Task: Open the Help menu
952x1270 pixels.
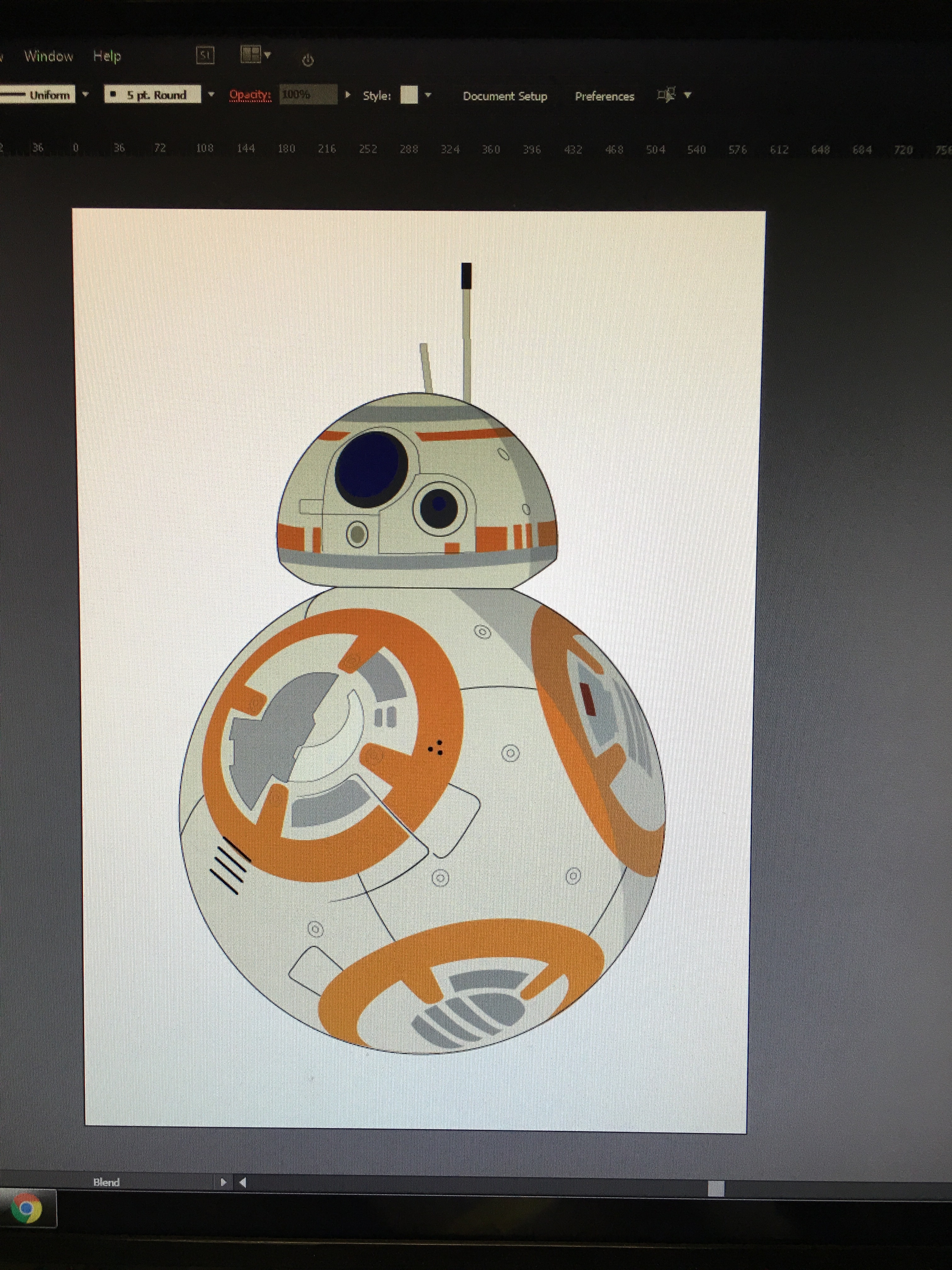Action: click(x=107, y=56)
